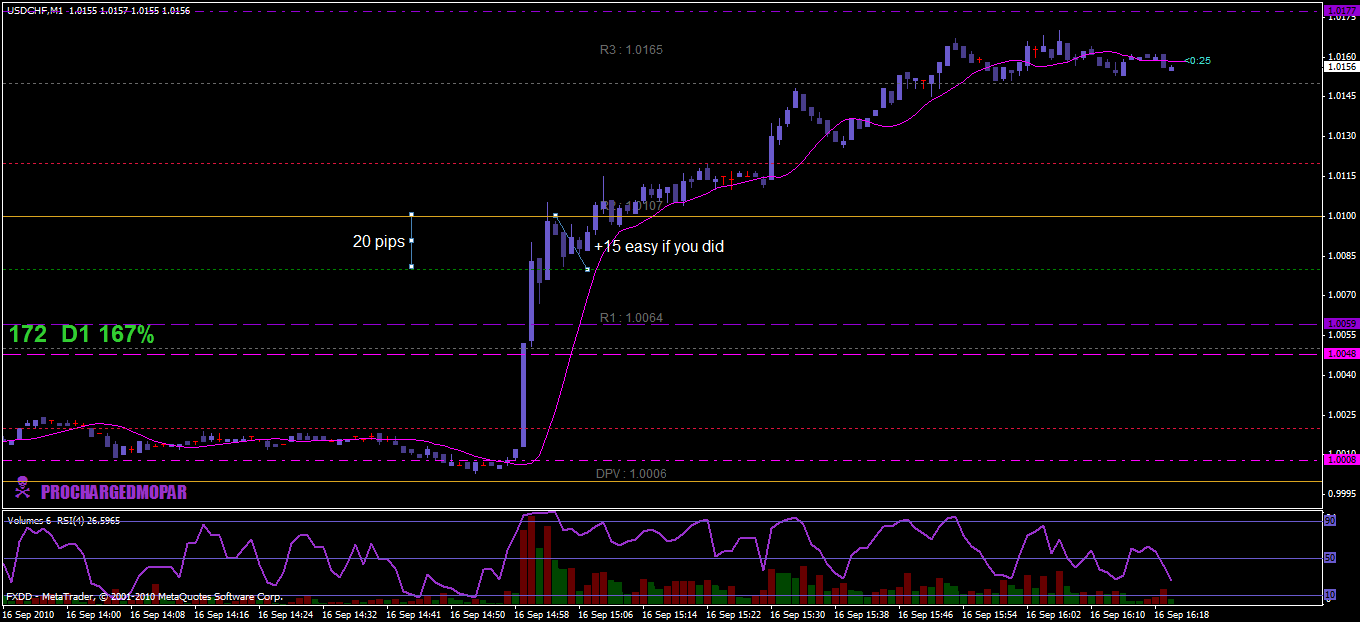The image size is (1360, 622).
Task: Click the 1.0040 price scale label
Action: (x=1341, y=375)
